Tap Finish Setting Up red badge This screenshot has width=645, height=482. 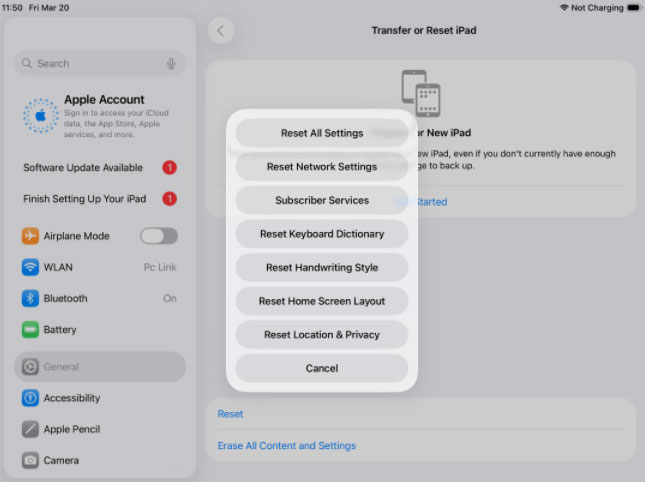[169, 199]
